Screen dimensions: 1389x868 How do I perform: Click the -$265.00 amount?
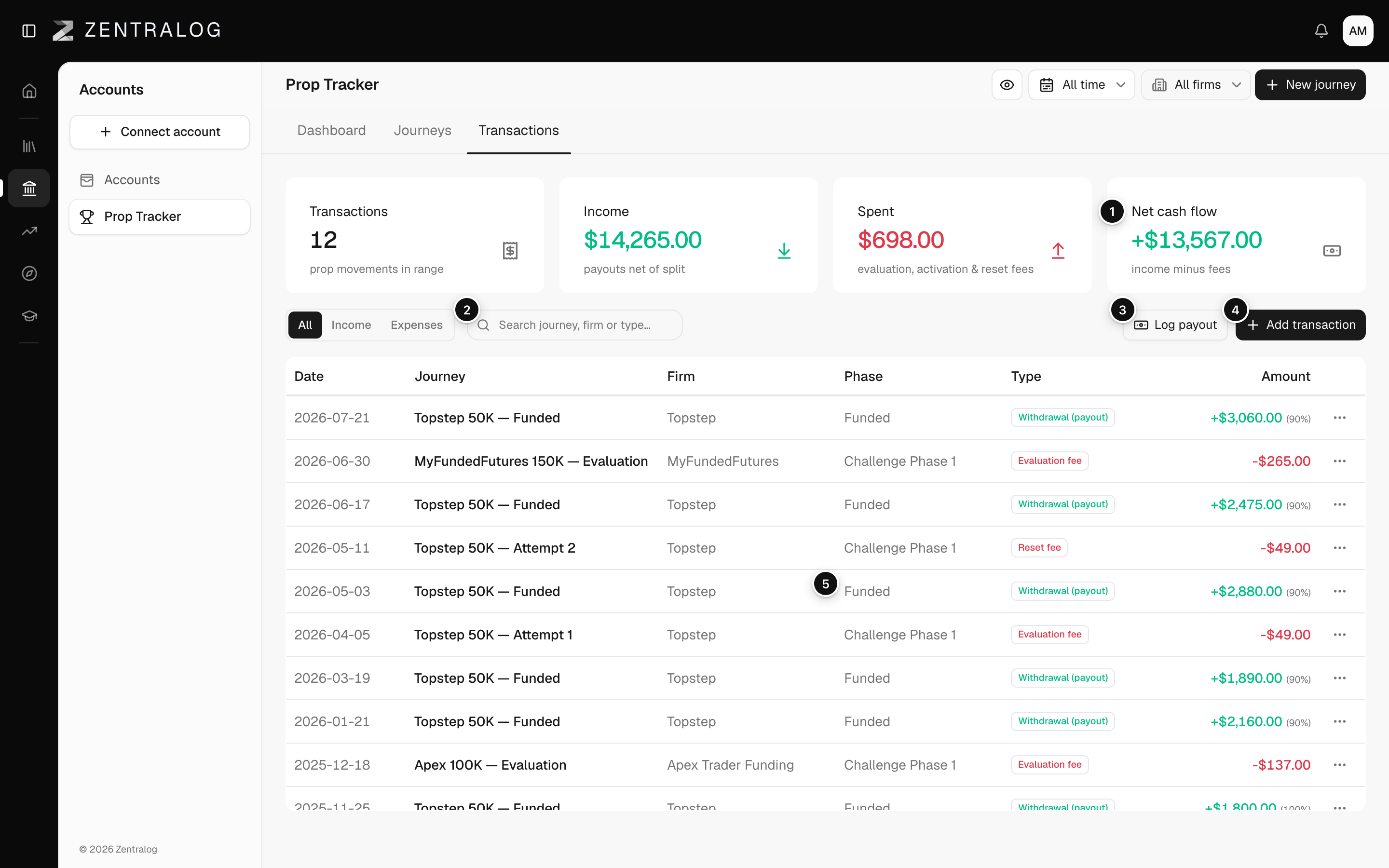(x=1281, y=461)
